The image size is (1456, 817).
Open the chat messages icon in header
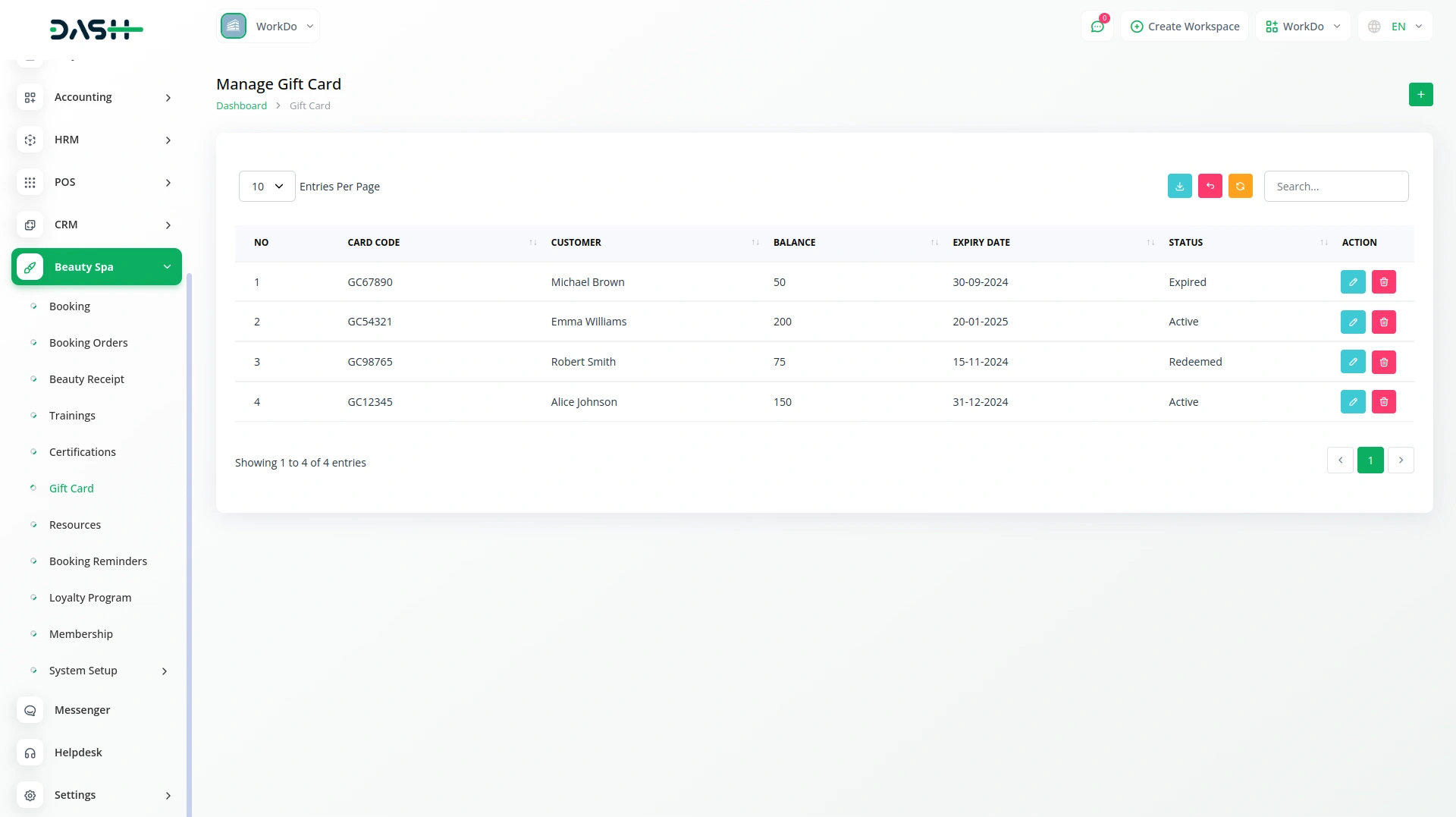pyautogui.click(x=1097, y=27)
